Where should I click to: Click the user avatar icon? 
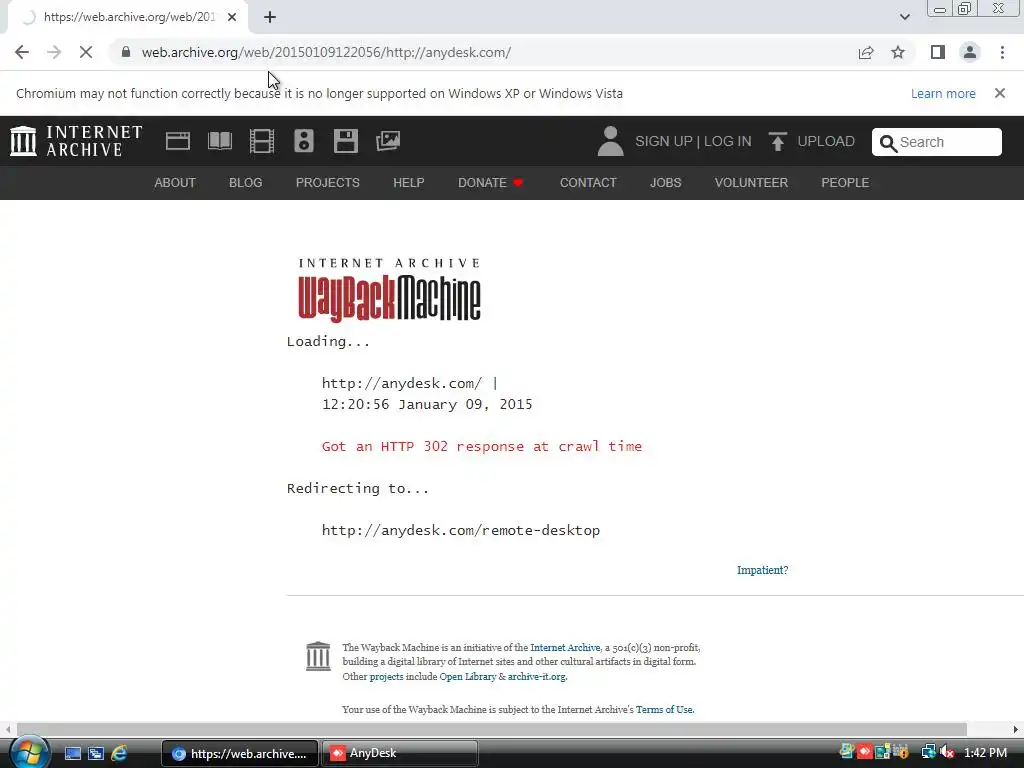[x=611, y=141]
